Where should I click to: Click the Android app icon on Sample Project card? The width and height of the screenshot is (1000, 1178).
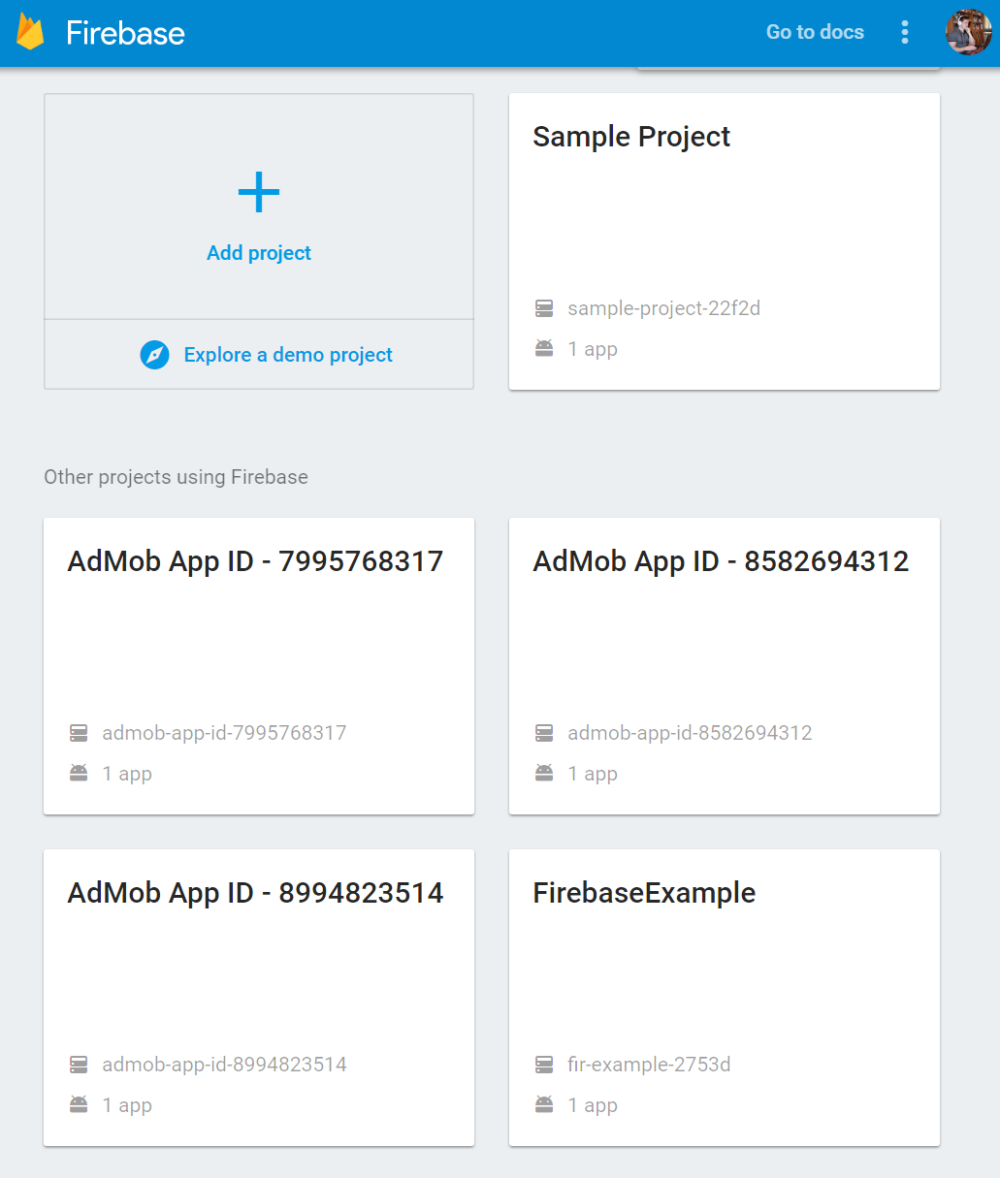click(544, 348)
